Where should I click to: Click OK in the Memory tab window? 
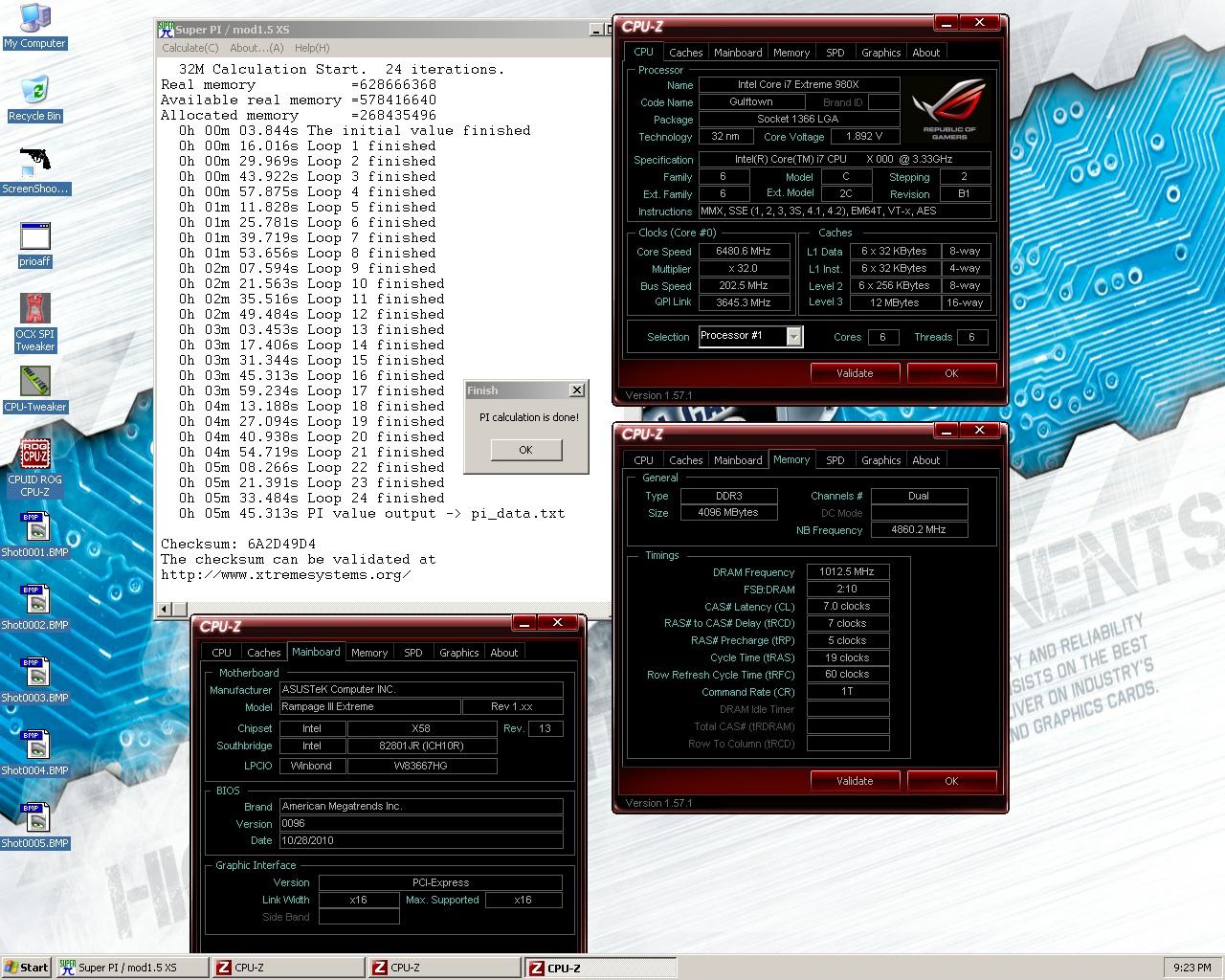pos(951,781)
